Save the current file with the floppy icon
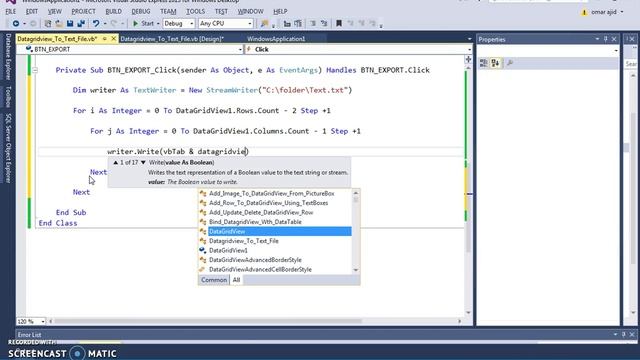Image resolution: width=640 pixels, height=360 pixels. (70, 24)
